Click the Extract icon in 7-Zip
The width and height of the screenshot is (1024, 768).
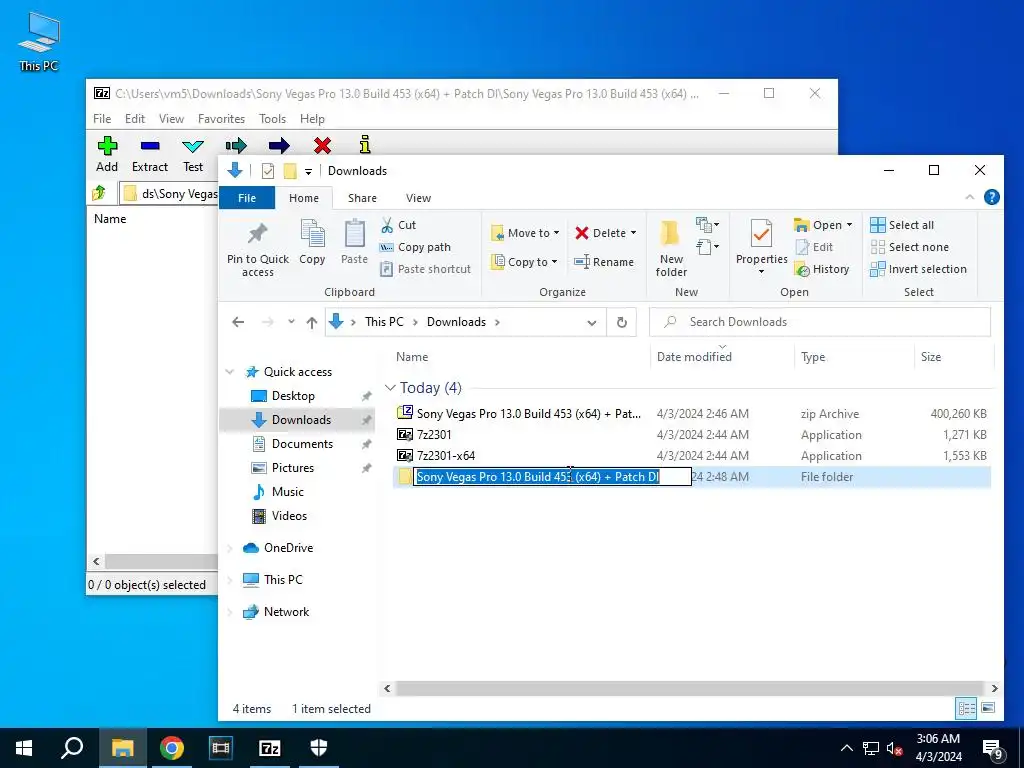pyautogui.click(x=150, y=145)
